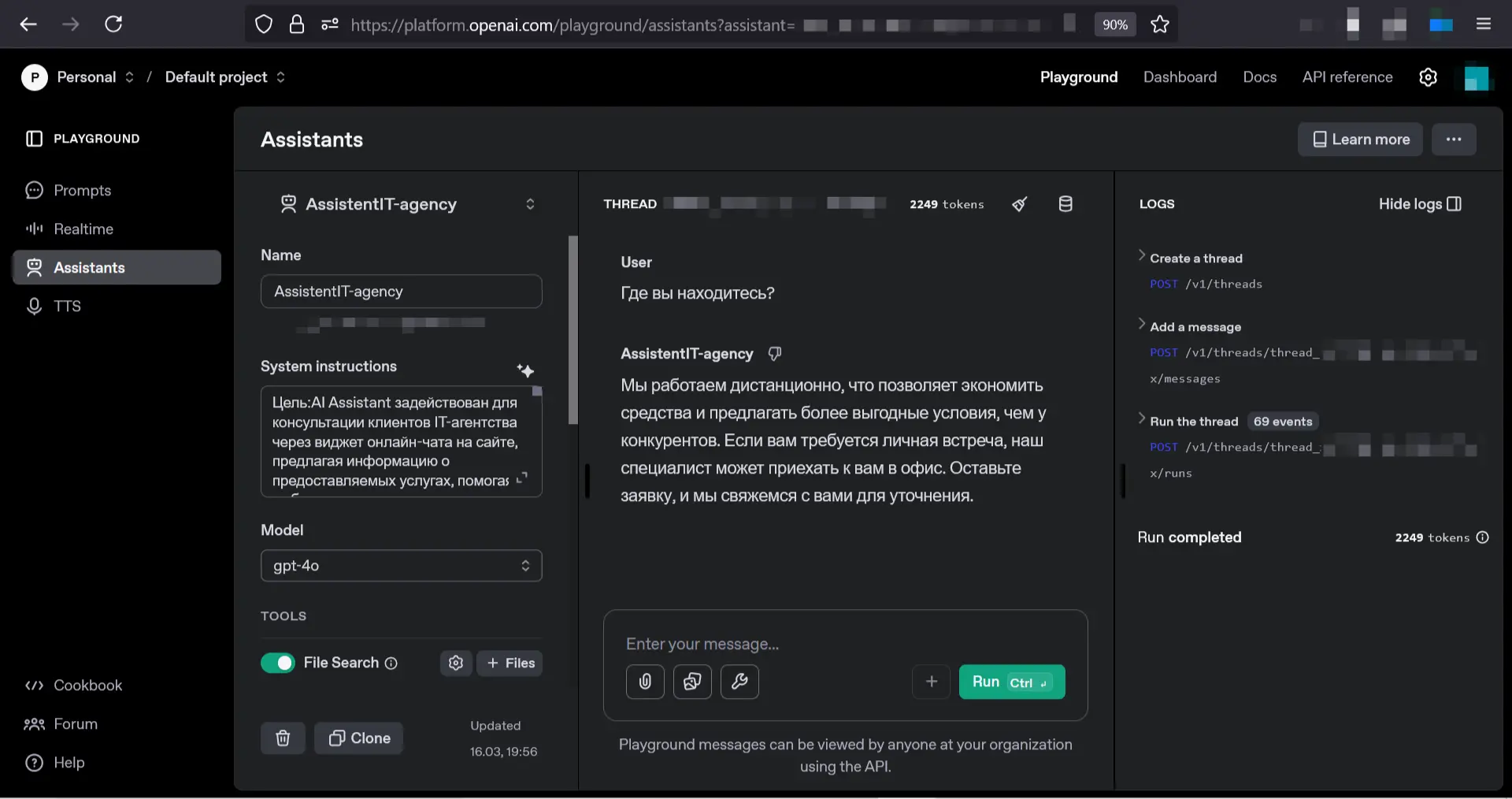Open the Dashboard tab
Image resolution: width=1512 pixels, height=799 pixels.
click(x=1180, y=77)
